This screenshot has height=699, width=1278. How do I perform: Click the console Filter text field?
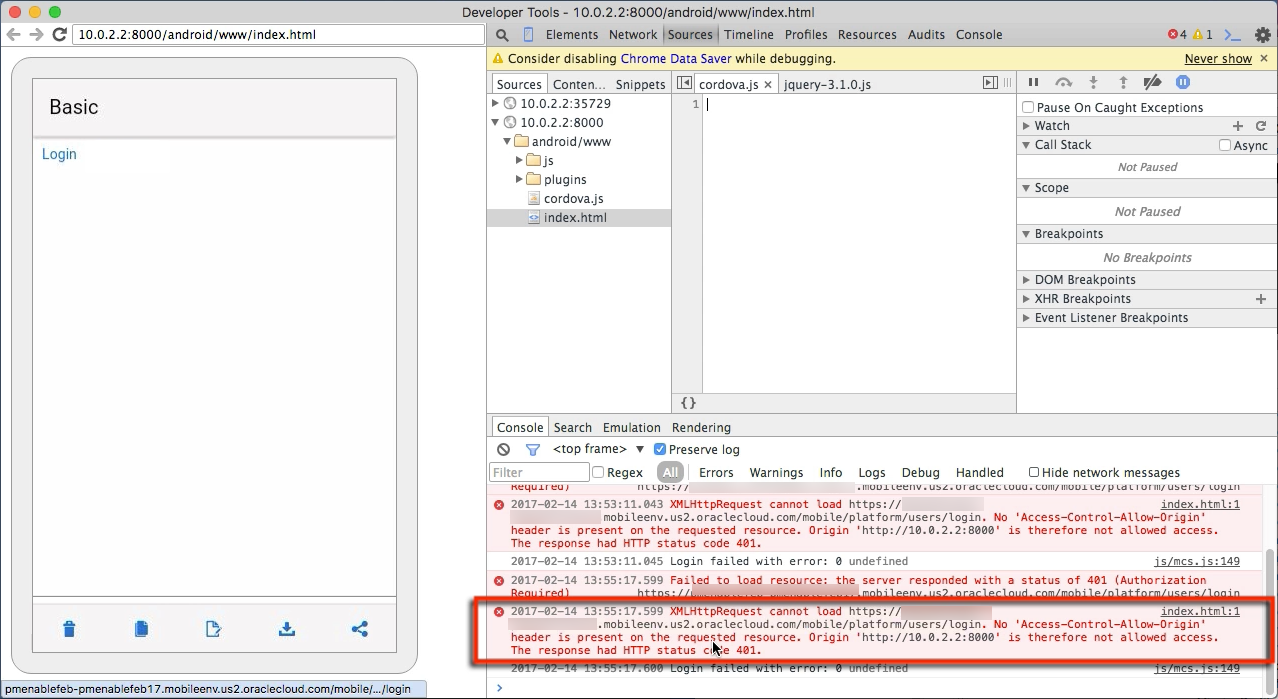click(538, 473)
